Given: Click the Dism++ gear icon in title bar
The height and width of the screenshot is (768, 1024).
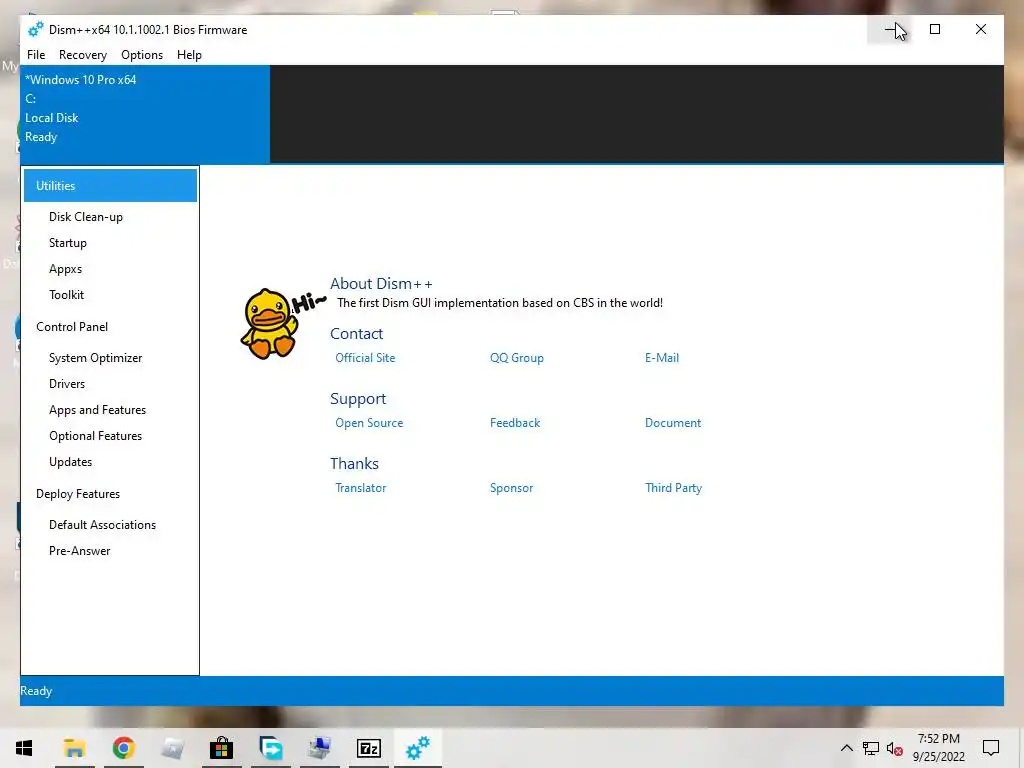Looking at the screenshot, I should click(35, 29).
